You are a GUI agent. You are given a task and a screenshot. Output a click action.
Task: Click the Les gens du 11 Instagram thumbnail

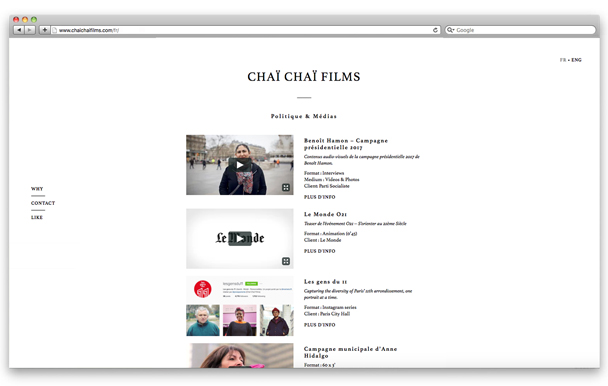click(240, 306)
